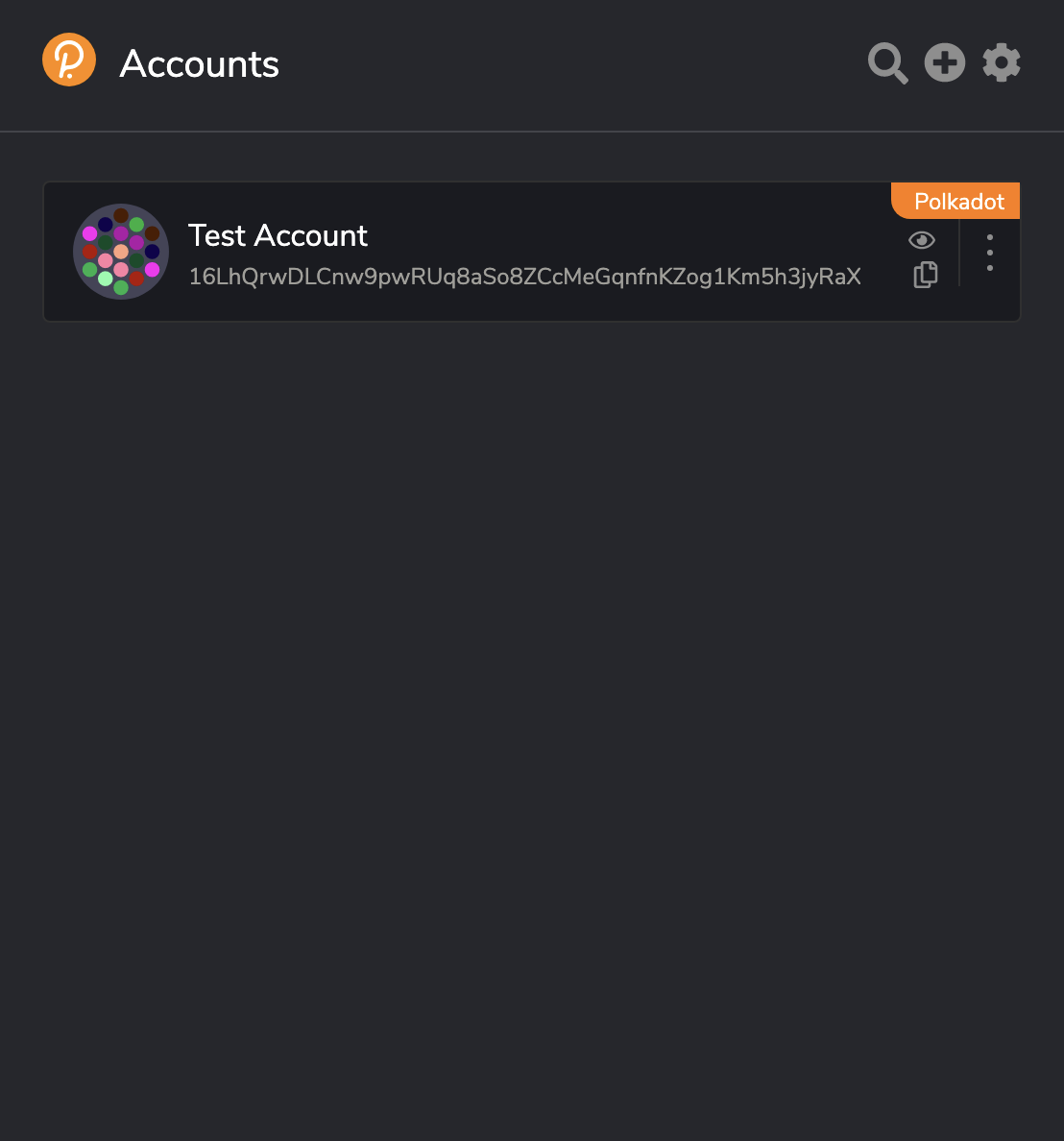Open settings via the gear icon
This screenshot has height=1141, width=1064.
[1002, 62]
